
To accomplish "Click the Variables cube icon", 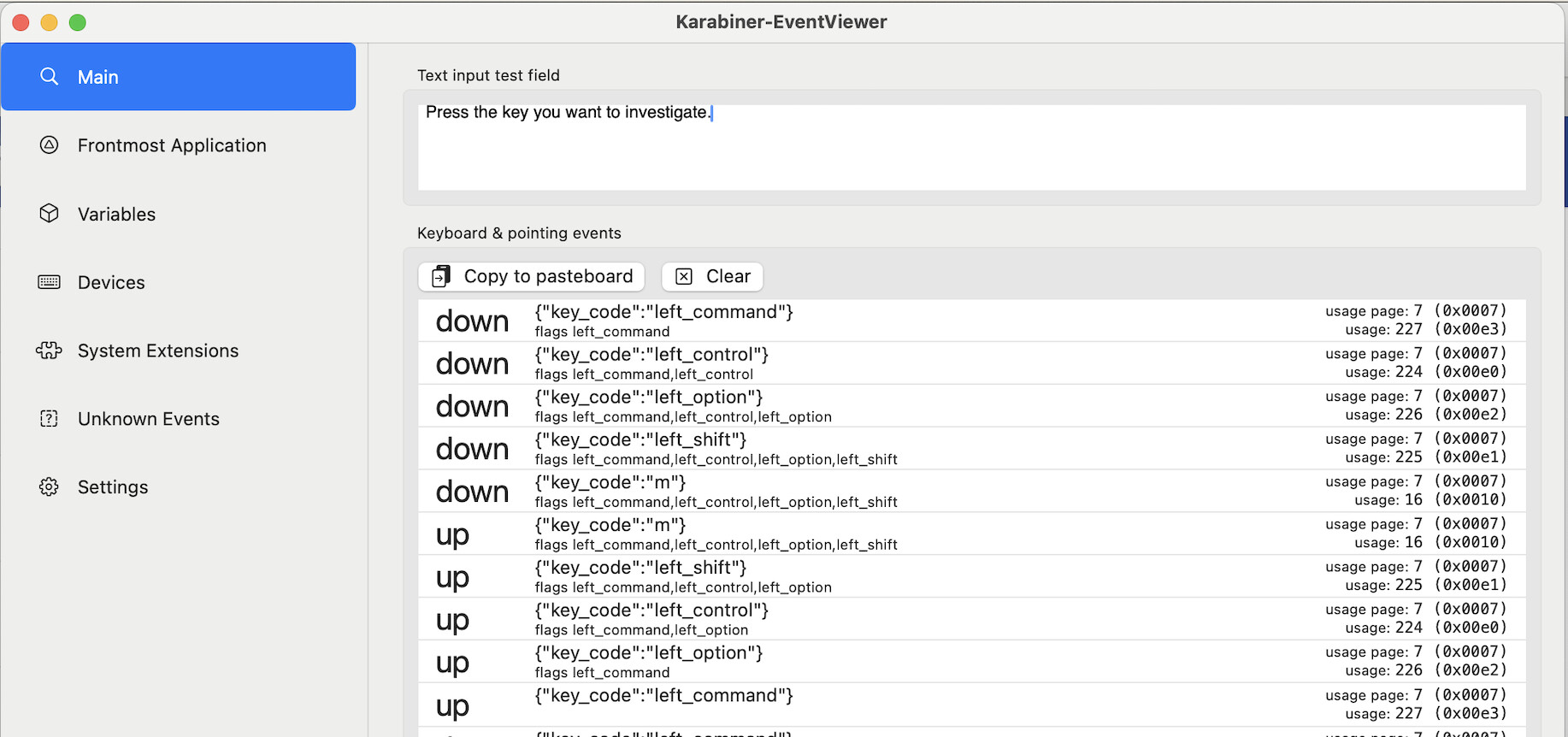I will pyautogui.click(x=50, y=214).
